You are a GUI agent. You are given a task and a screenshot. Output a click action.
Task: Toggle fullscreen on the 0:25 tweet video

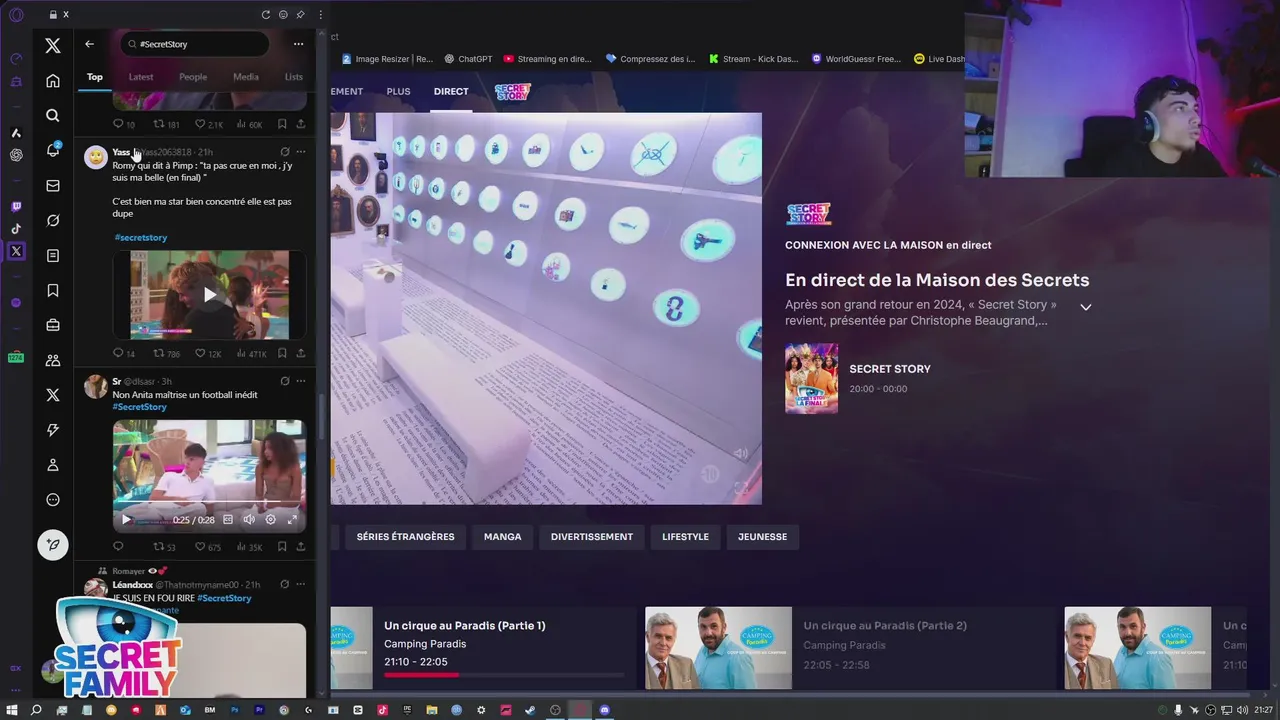[292, 520]
